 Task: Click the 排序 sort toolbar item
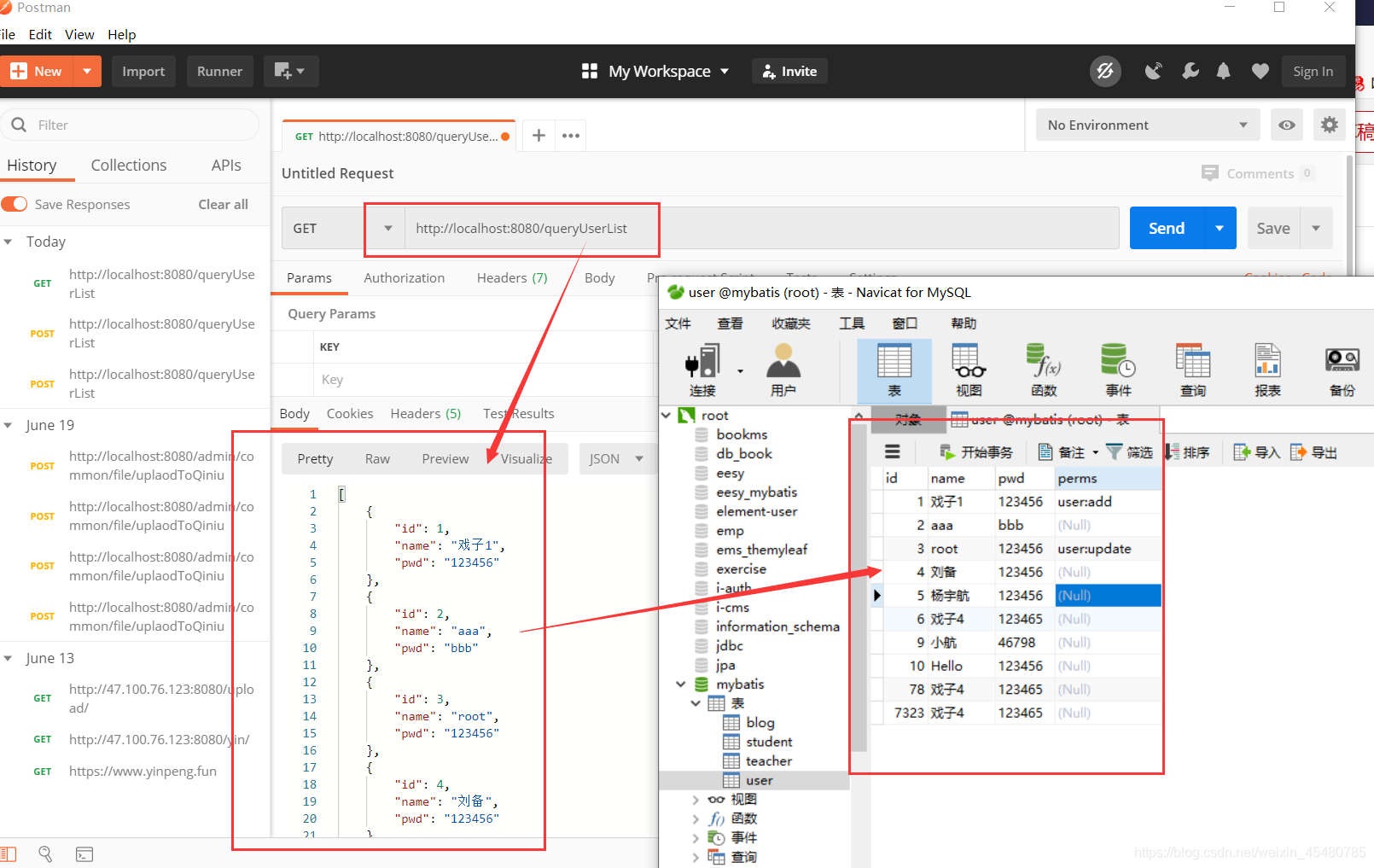(1187, 452)
